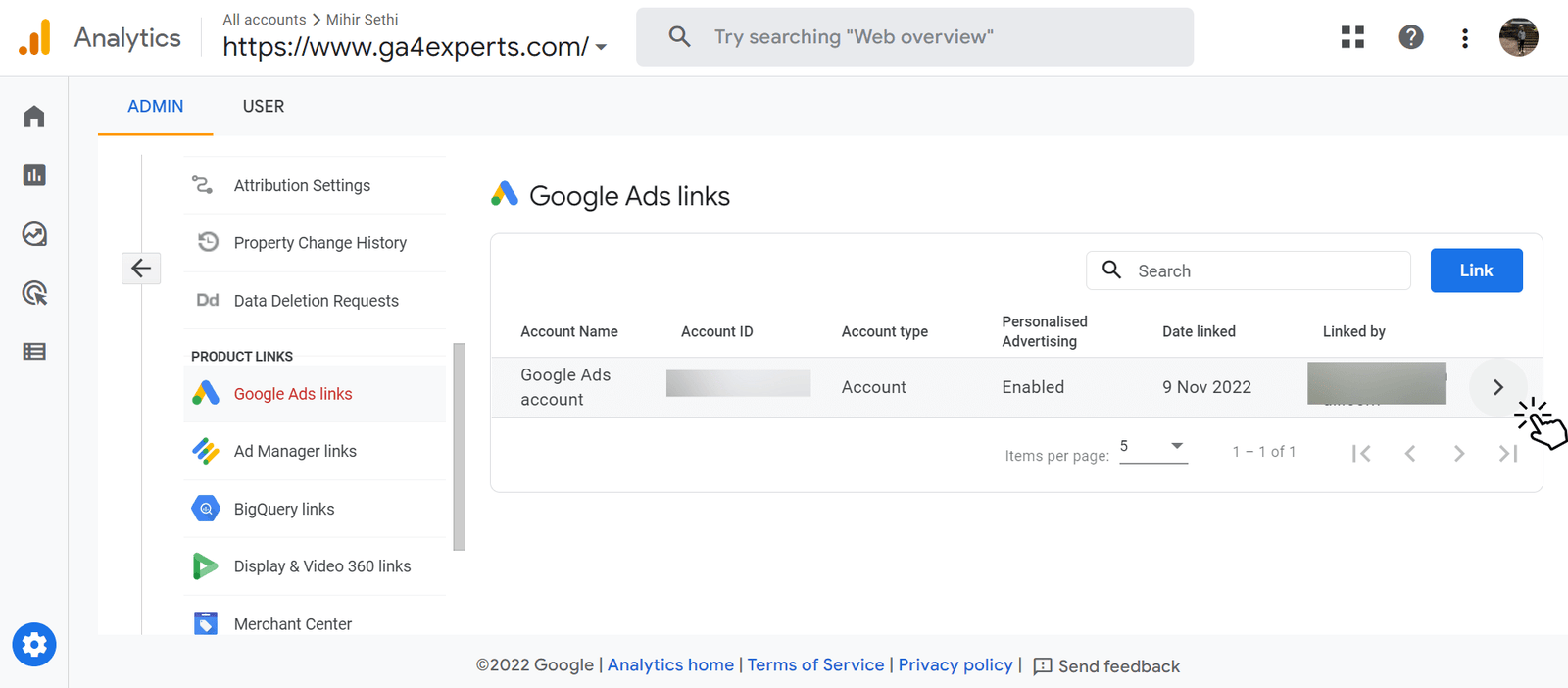1568x688 pixels.
Task: Click the admin menu vertical scrollbar
Action: coord(459,447)
